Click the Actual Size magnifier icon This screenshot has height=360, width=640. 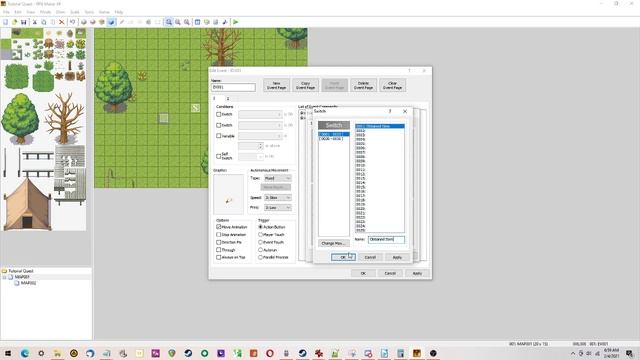point(187,22)
